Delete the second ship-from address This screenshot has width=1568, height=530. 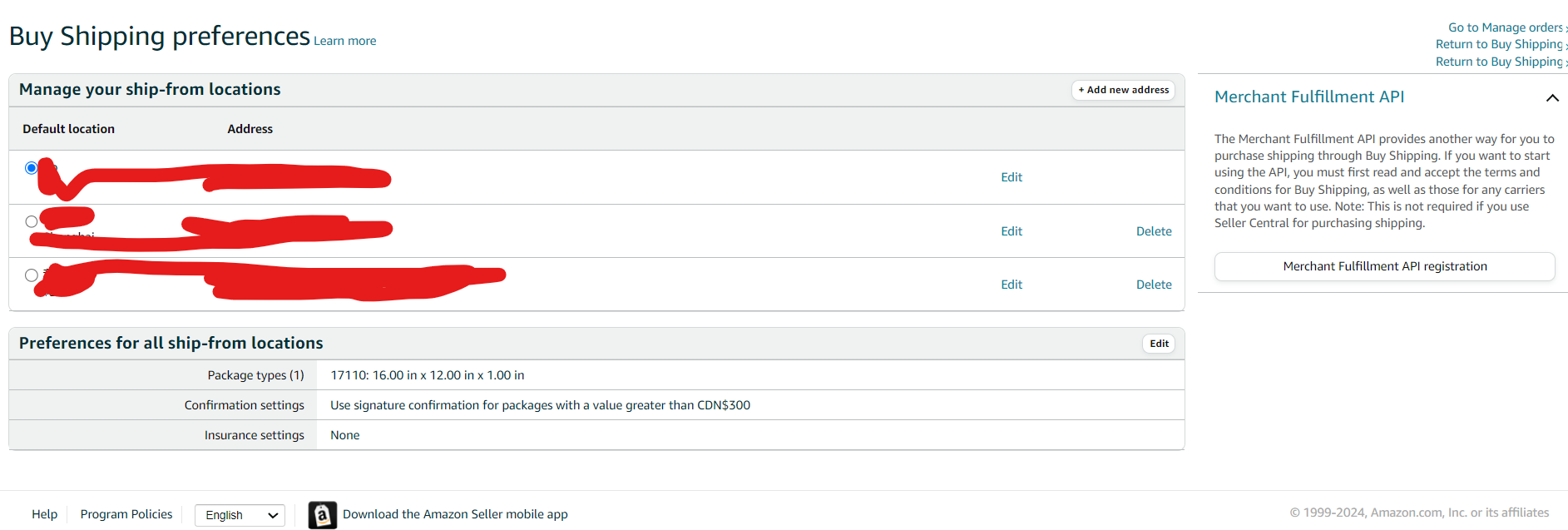[x=1154, y=231]
